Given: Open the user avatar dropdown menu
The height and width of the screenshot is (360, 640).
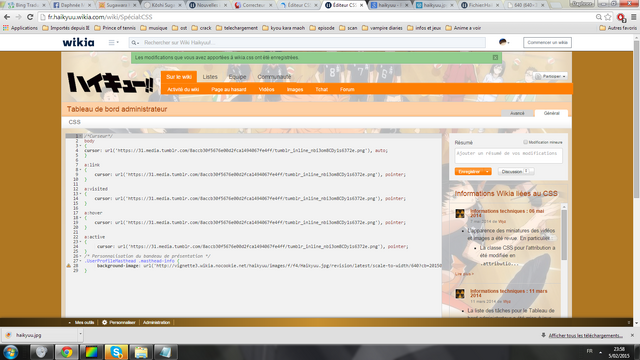Looking at the screenshot, I should 504,42.
